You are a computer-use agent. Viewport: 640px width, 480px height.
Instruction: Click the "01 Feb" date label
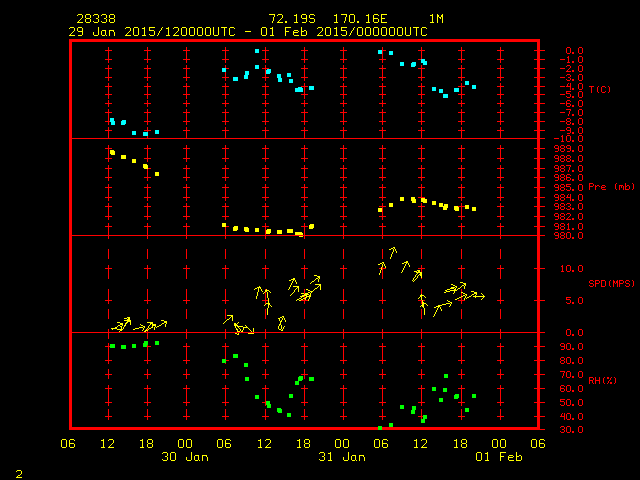[x=499, y=457]
